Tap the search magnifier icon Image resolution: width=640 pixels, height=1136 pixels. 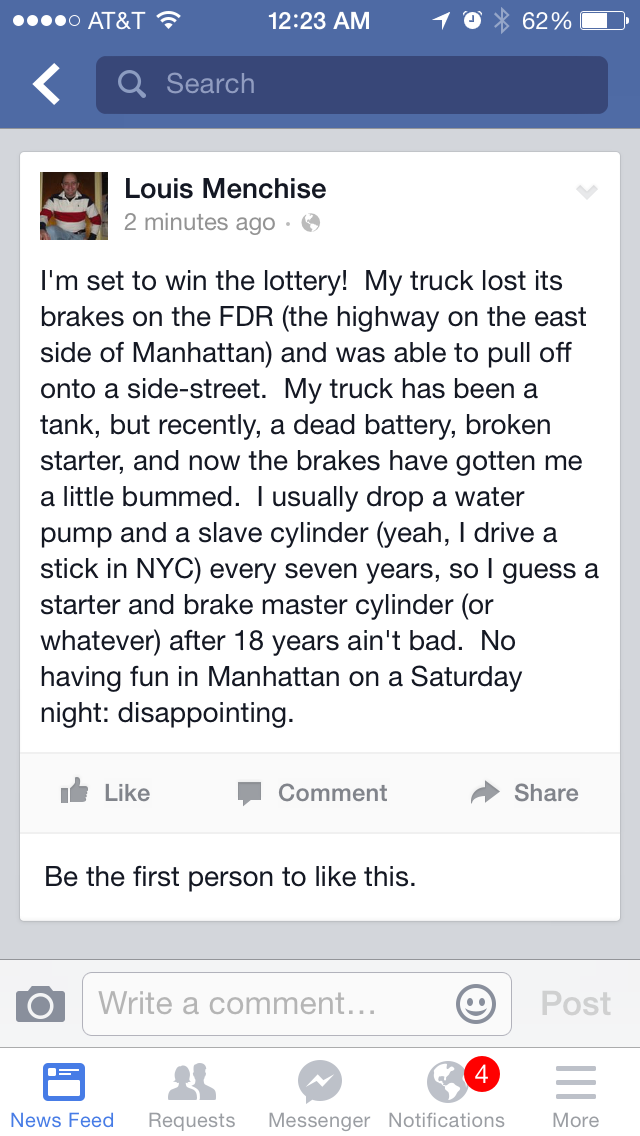point(131,84)
